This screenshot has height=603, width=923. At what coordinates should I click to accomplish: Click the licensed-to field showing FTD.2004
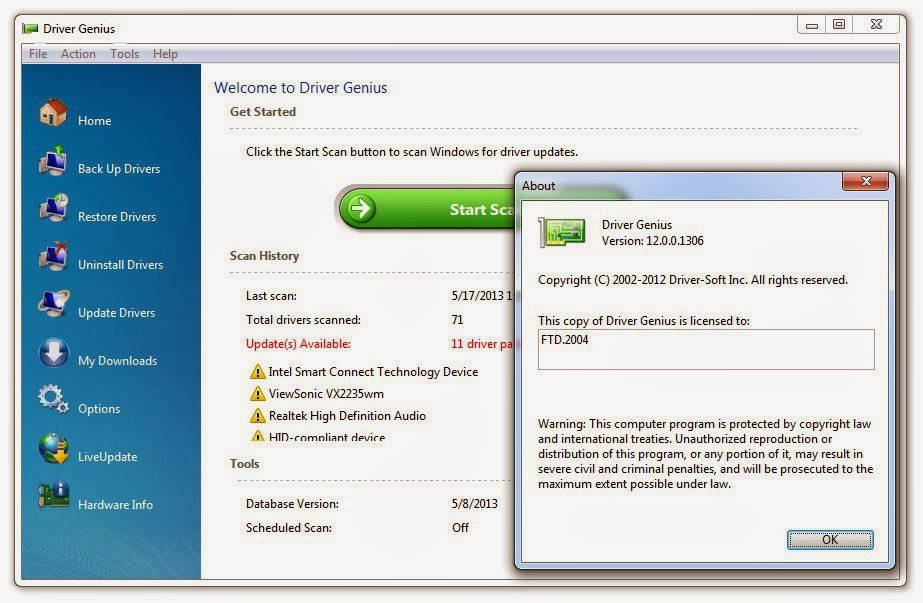click(x=706, y=349)
